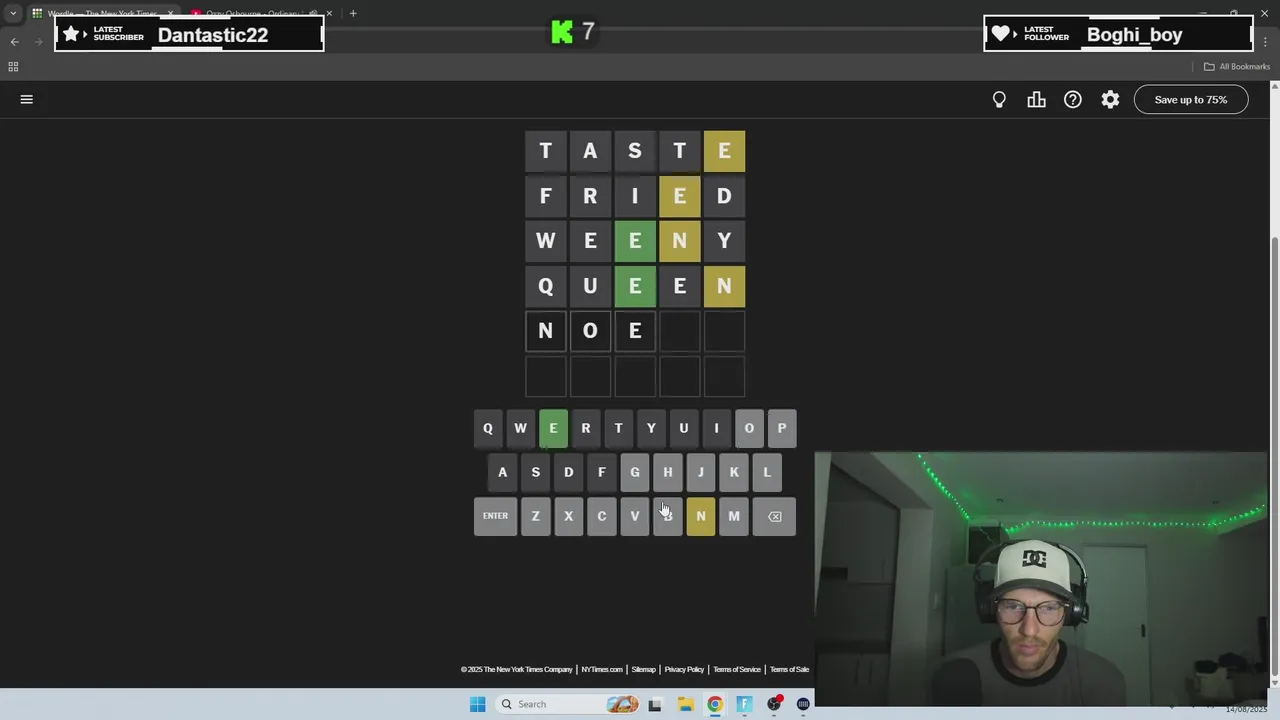Open OBS Studio from the taskbar
Screen dimensions: 1280x720
pyautogui.click(x=774, y=704)
